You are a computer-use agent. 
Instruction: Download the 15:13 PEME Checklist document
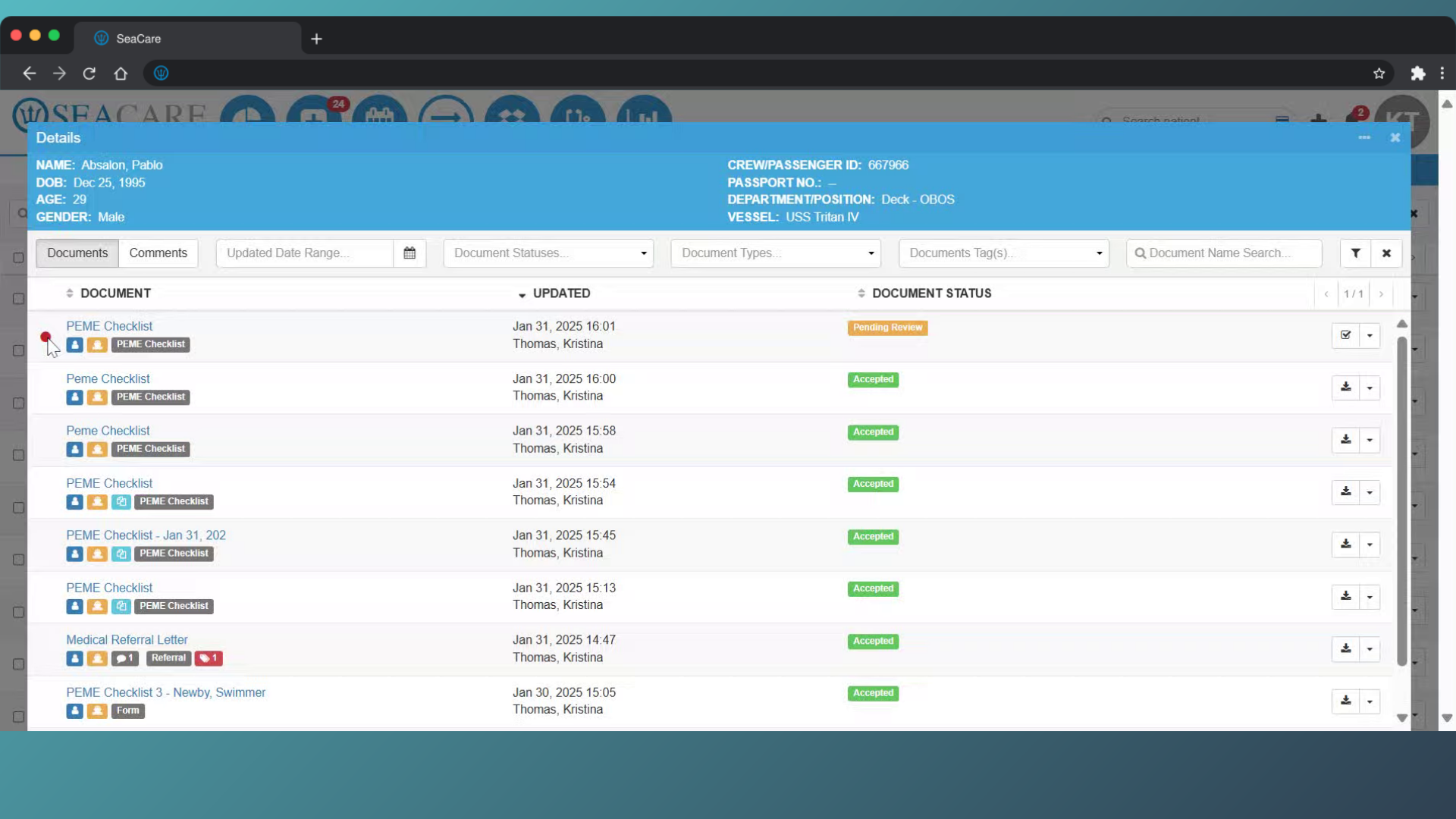[x=1345, y=597]
